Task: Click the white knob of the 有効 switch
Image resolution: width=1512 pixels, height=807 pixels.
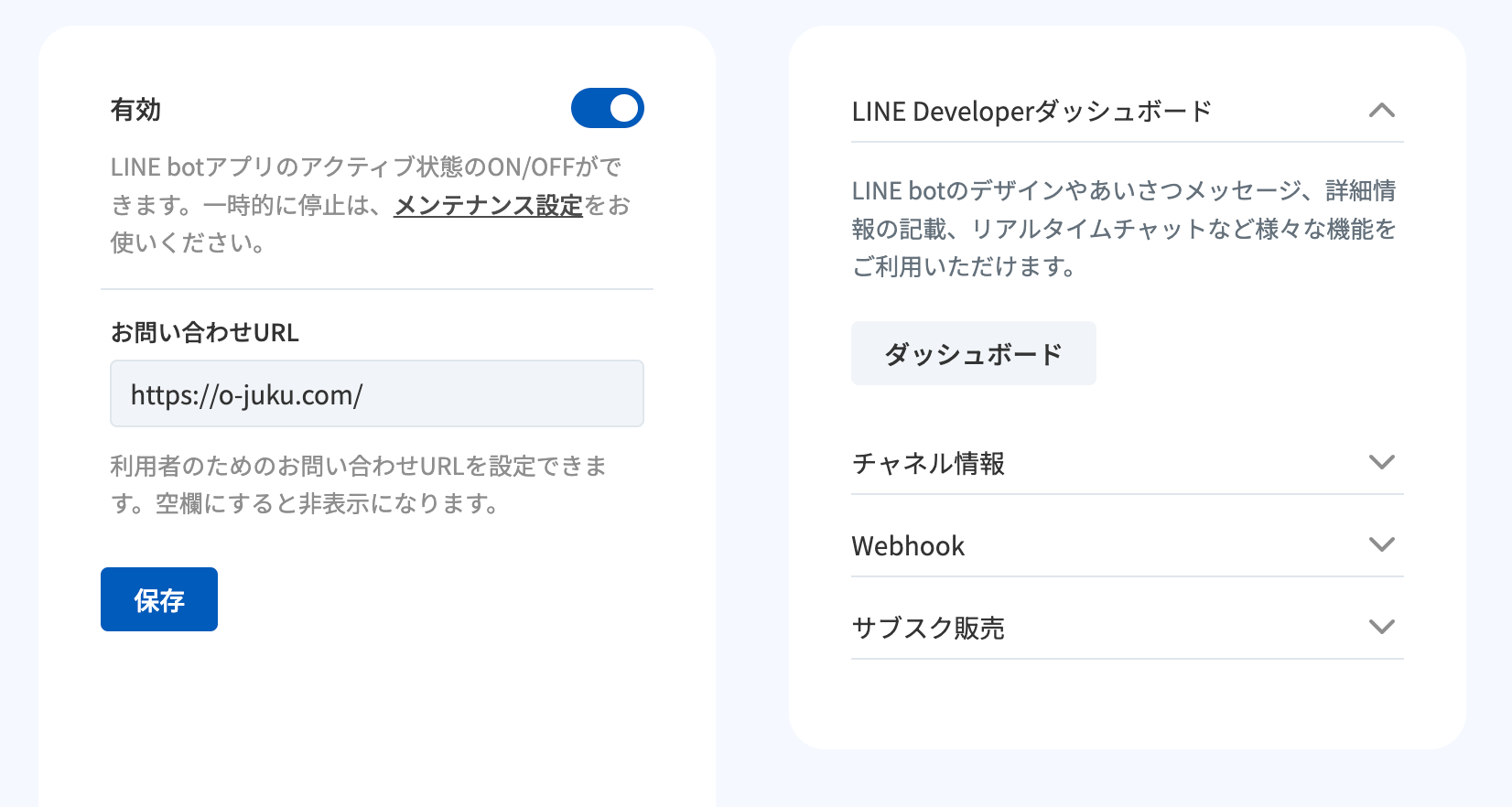Action: tap(624, 109)
